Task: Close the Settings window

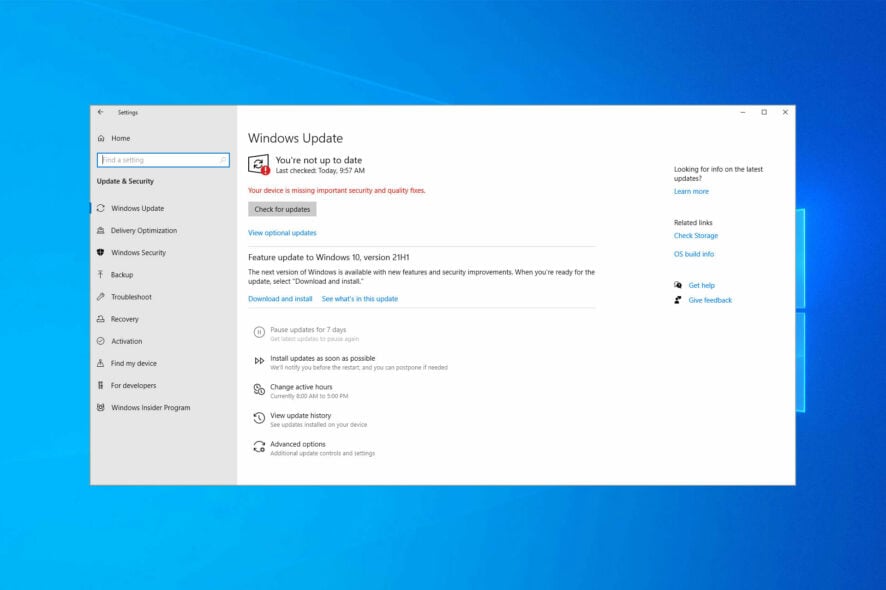Action: pyautogui.click(x=785, y=112)
